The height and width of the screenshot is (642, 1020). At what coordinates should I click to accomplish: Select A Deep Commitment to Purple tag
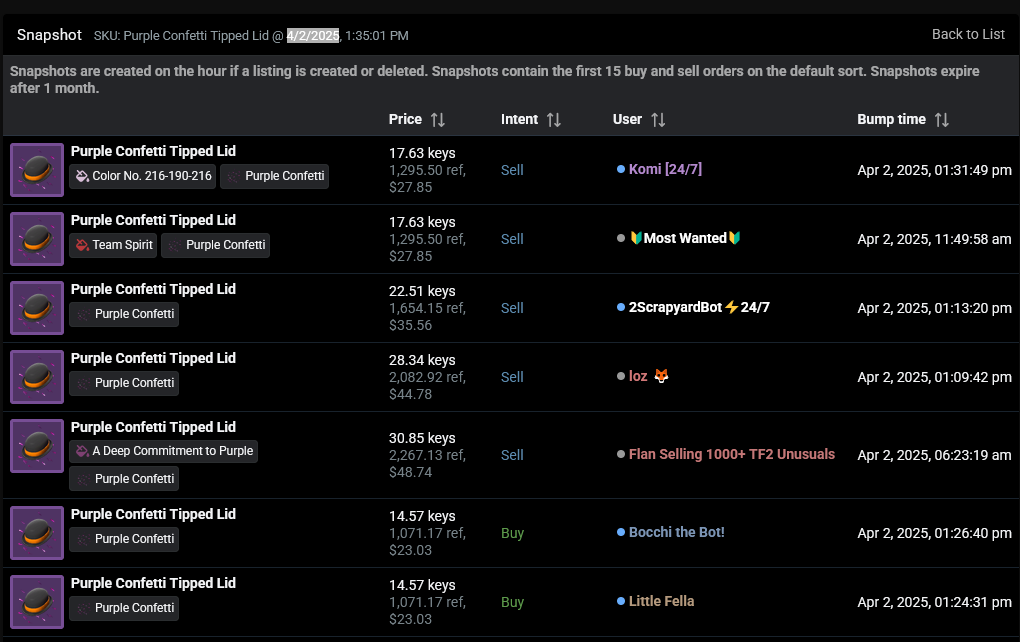[163, 451]
